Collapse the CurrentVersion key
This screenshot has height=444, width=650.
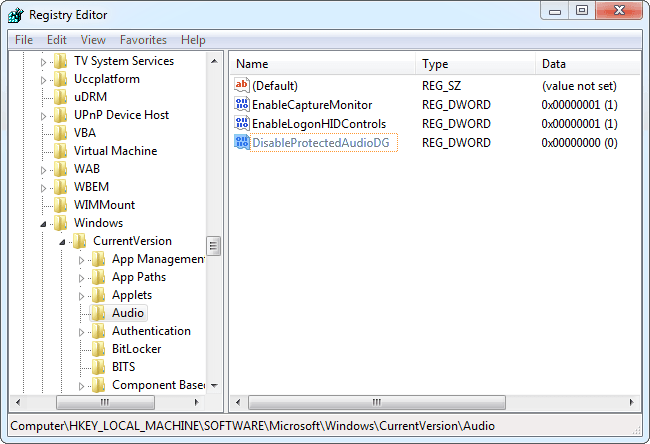pyautogui.click(x=62, y=242)
